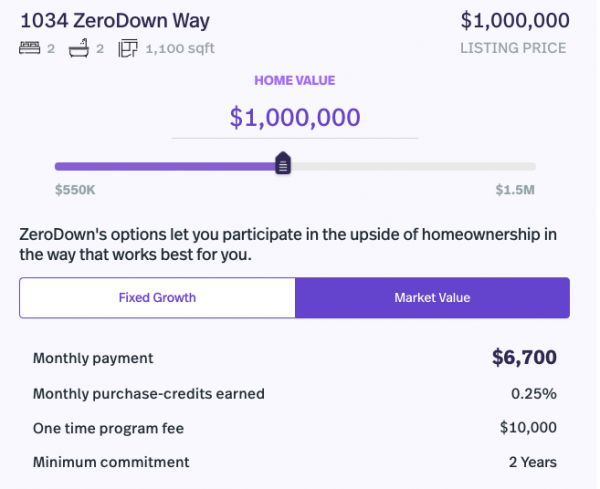Click the $6,700 monthly payment value

coord(524,357)
